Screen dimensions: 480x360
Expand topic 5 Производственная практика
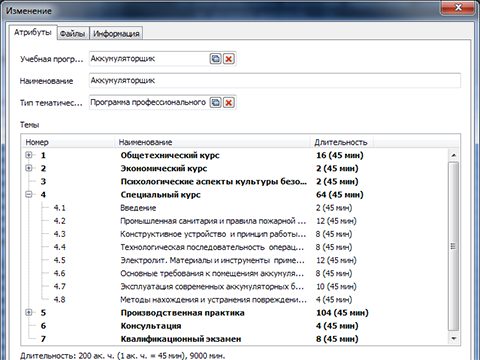(x=29, y=312)
